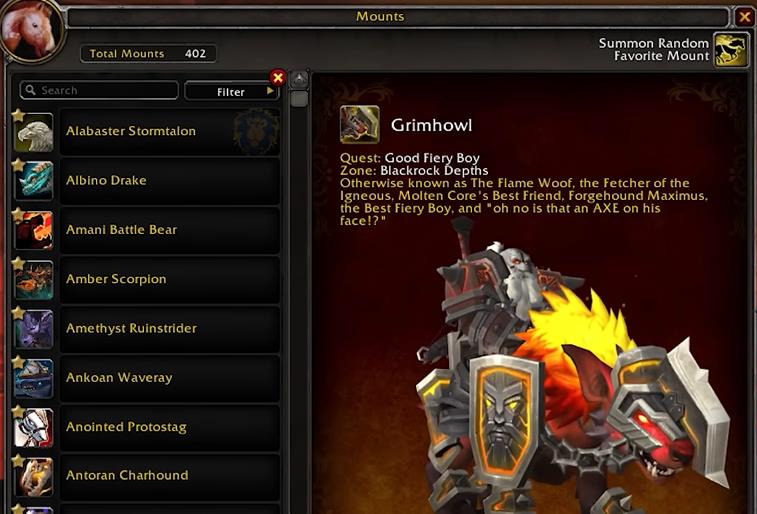Toggle favorite star on Amber Scorpion
The image size is (757, 514).
click(18, 263)
